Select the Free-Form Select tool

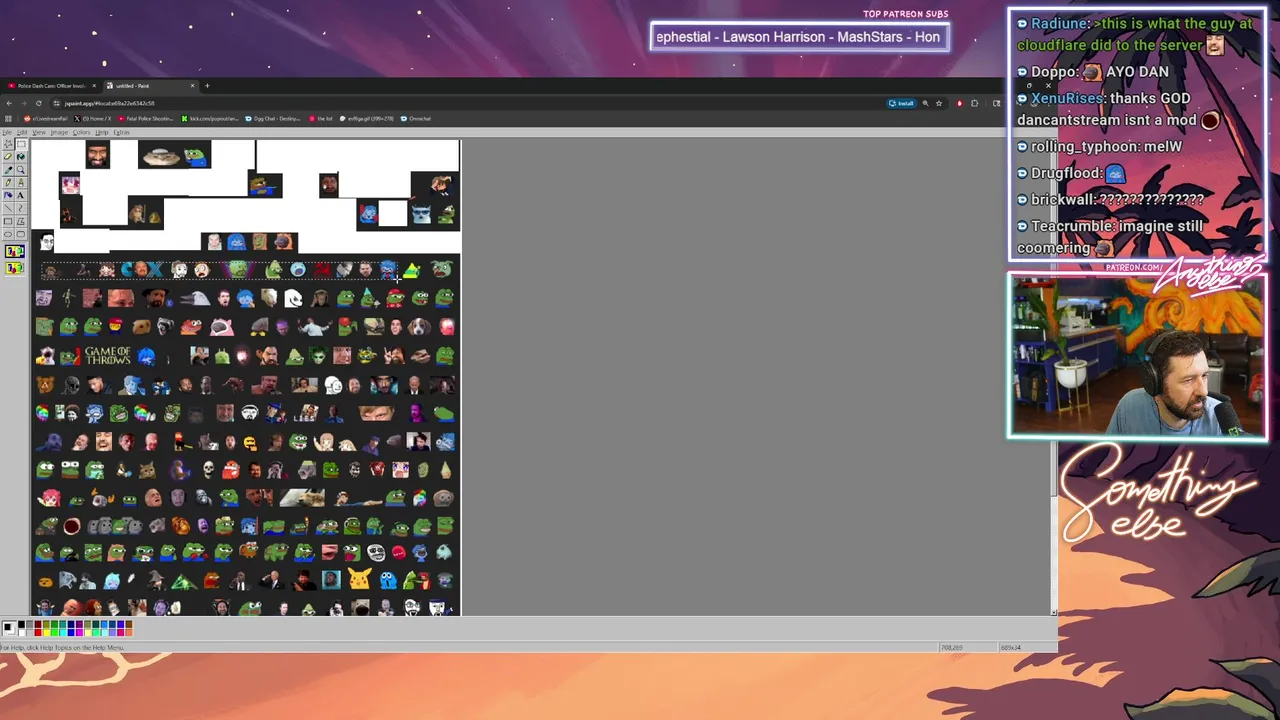pyautogui.click(x=8, y=144)
